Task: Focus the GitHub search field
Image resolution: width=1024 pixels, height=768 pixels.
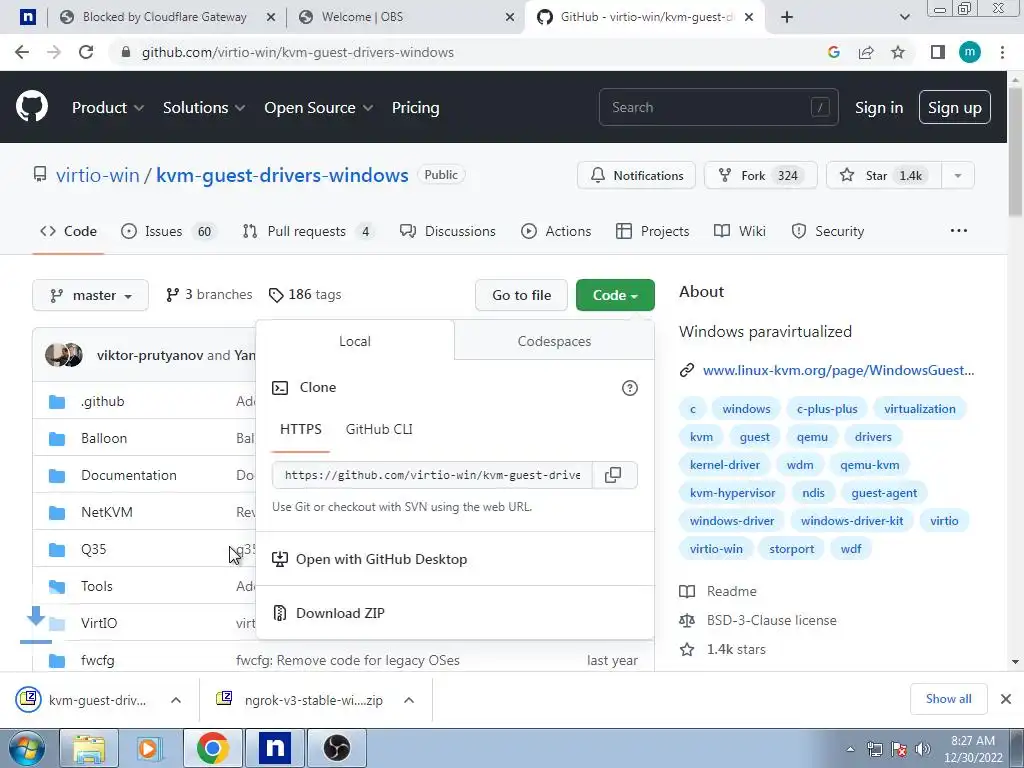Action: tap(718, 107)
